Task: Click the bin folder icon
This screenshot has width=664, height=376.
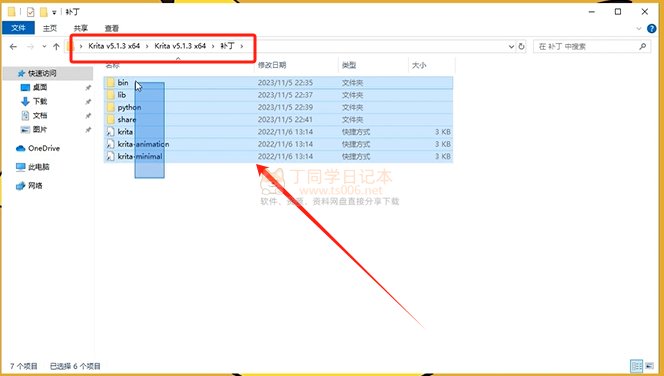Action: pyautogui.click(x=111, y=83)
